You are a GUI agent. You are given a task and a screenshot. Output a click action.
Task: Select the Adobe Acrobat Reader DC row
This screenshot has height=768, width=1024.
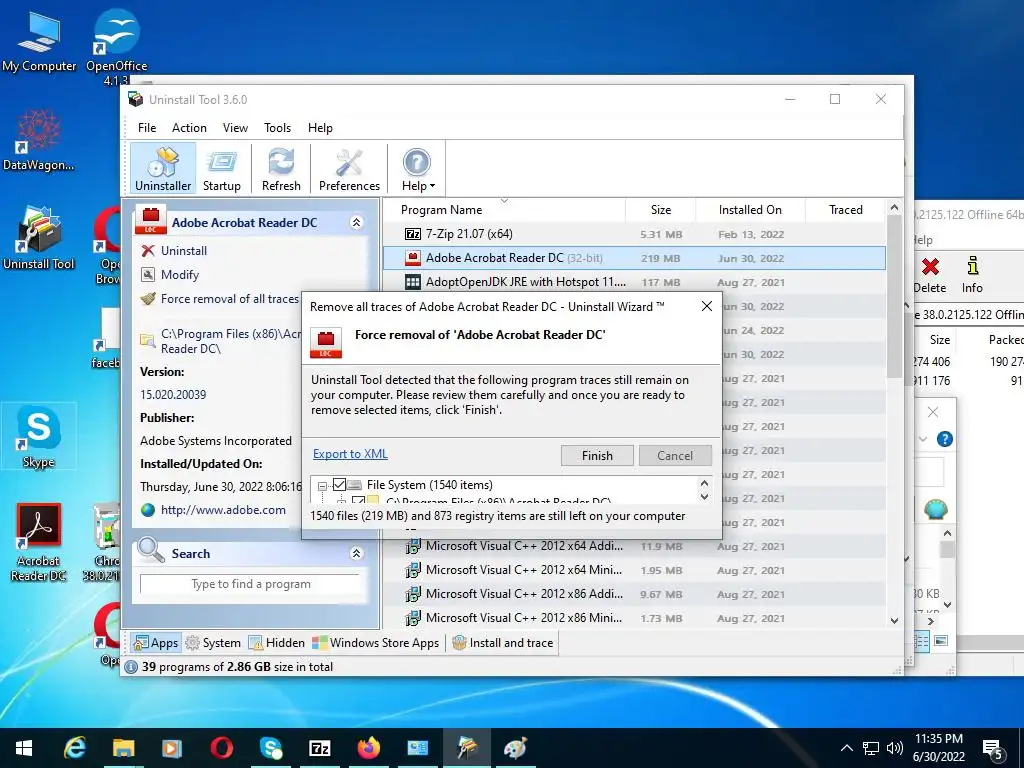(x=634, y=258)
